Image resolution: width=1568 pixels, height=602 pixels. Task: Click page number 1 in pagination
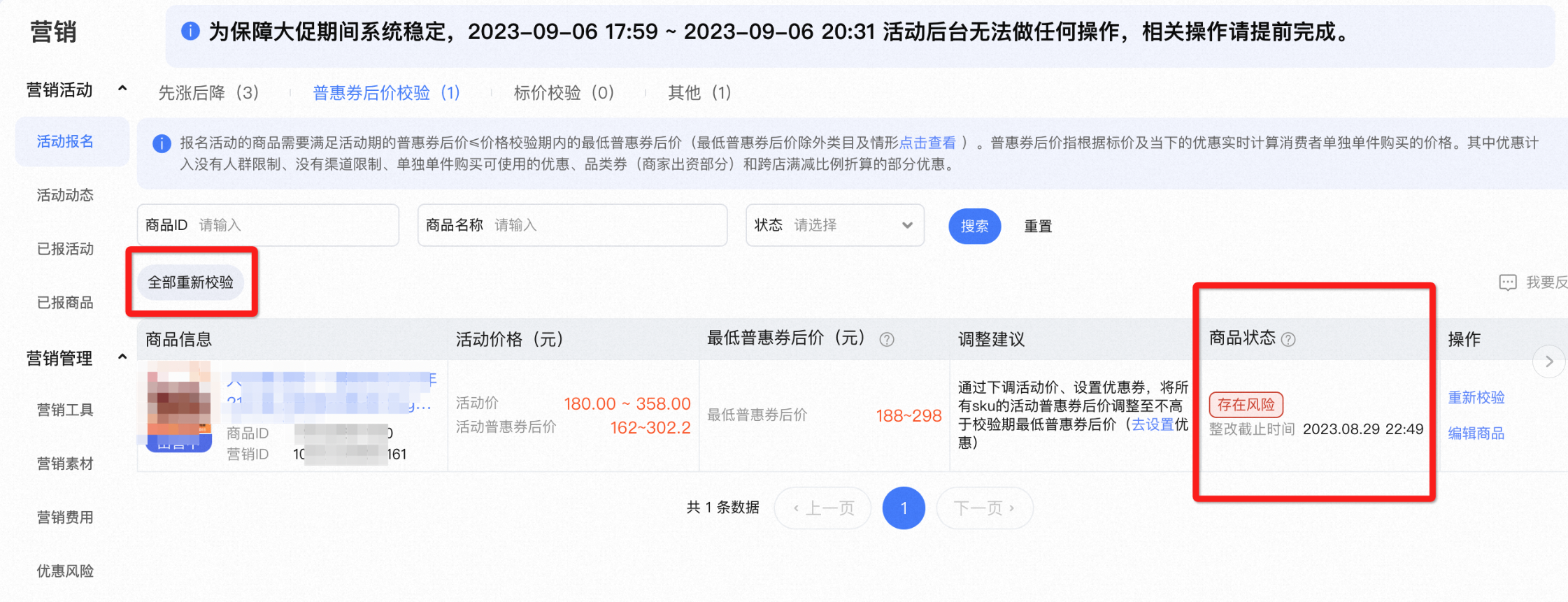[x=904, y=508]
